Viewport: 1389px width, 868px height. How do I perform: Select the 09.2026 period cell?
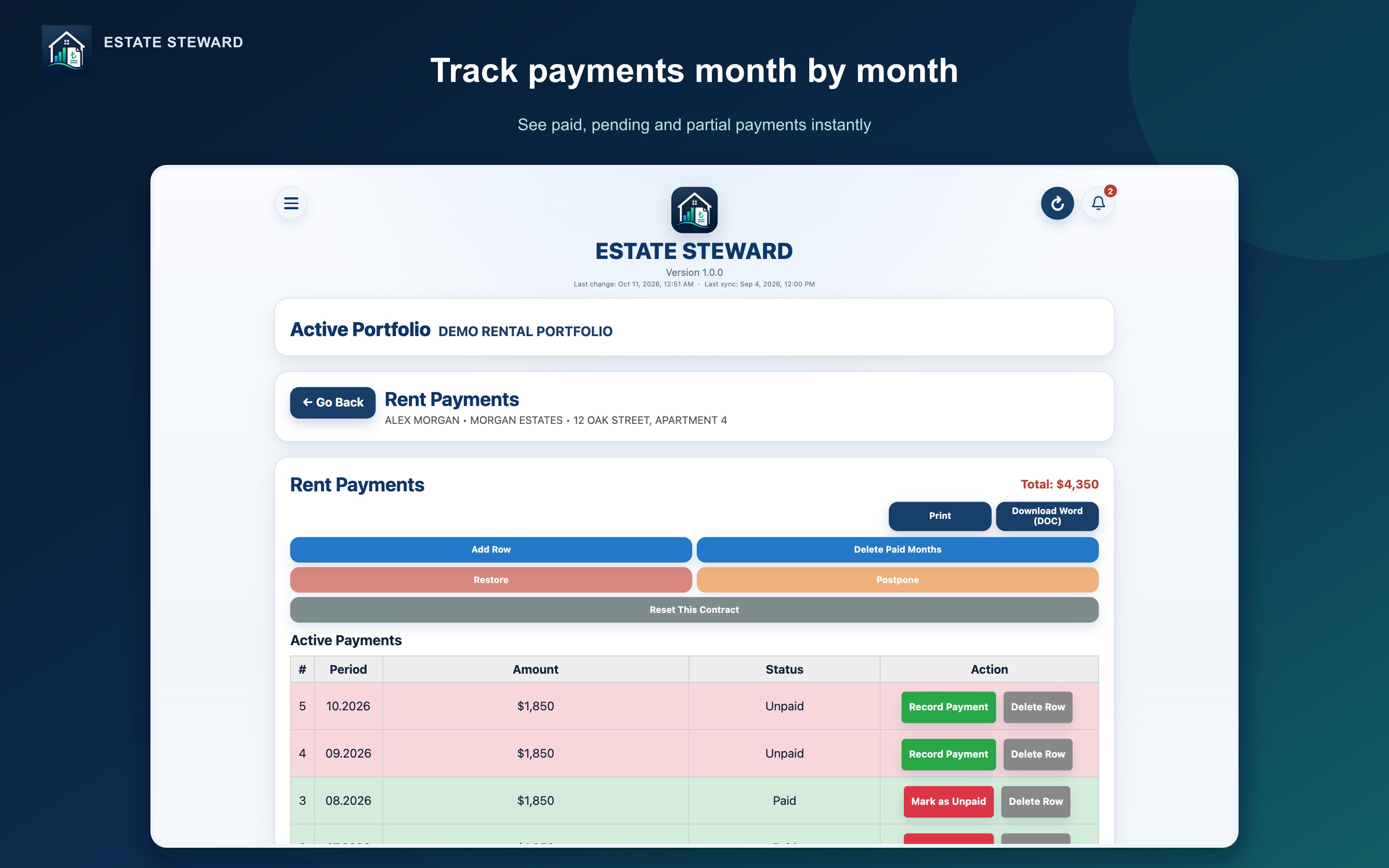coord(348,753)
